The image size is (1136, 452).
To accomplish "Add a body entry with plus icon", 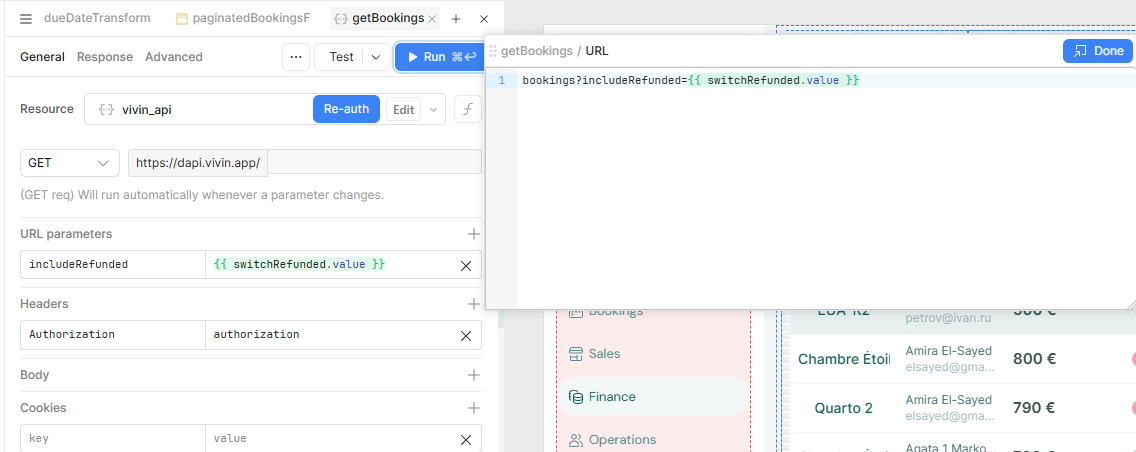I will pyautogui.click(x=474, y=375).
